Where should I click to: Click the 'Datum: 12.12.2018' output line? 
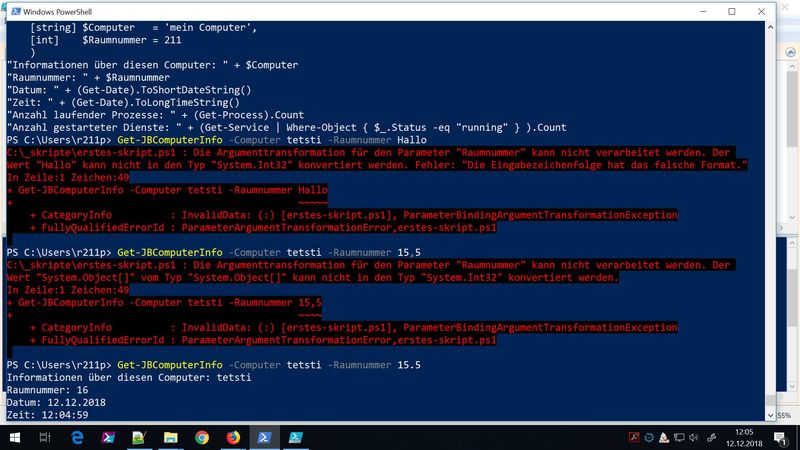click(x=56, y=403)
